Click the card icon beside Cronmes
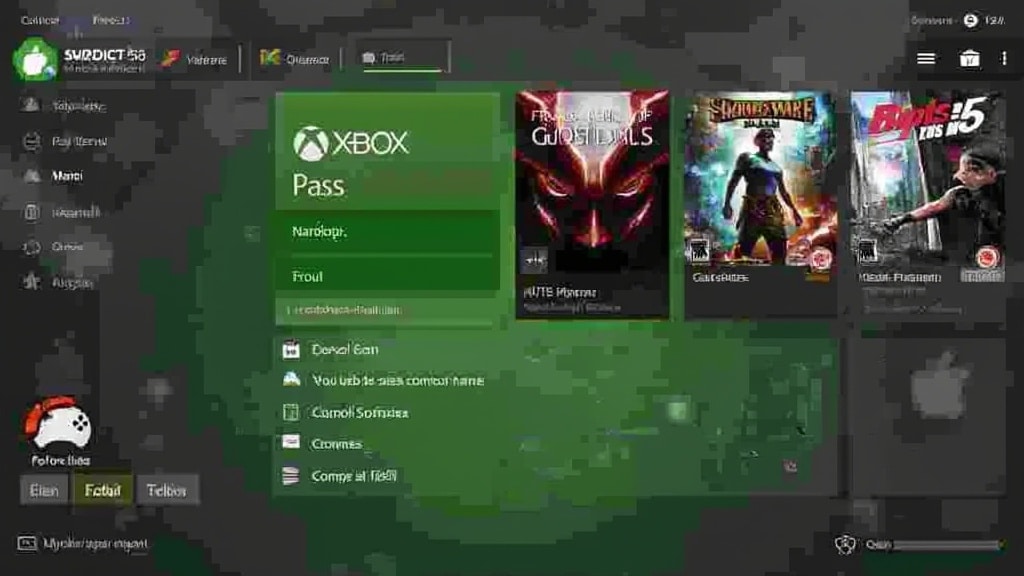The image size is (1024, 576). (x=291, y=443)
